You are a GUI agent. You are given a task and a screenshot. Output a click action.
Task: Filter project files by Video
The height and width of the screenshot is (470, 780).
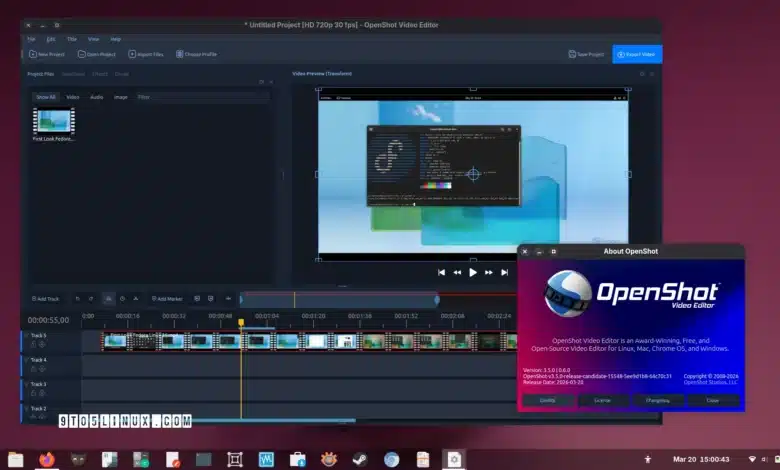click(x=73, y=97)
